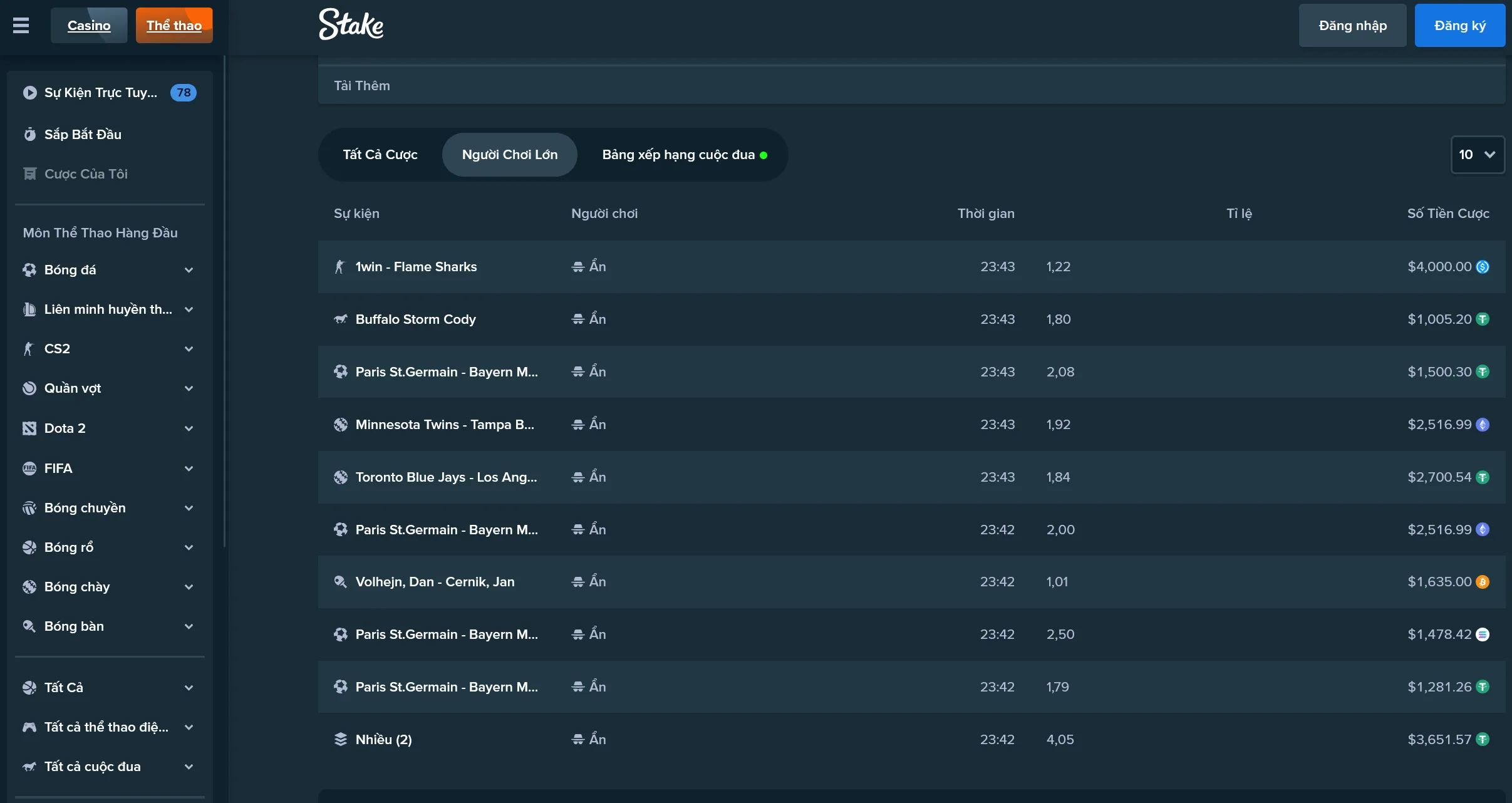Click the Sắp Bắt Đầu stopwatch icon
The height and width of the screenshot is (803, 1512).
29,134
